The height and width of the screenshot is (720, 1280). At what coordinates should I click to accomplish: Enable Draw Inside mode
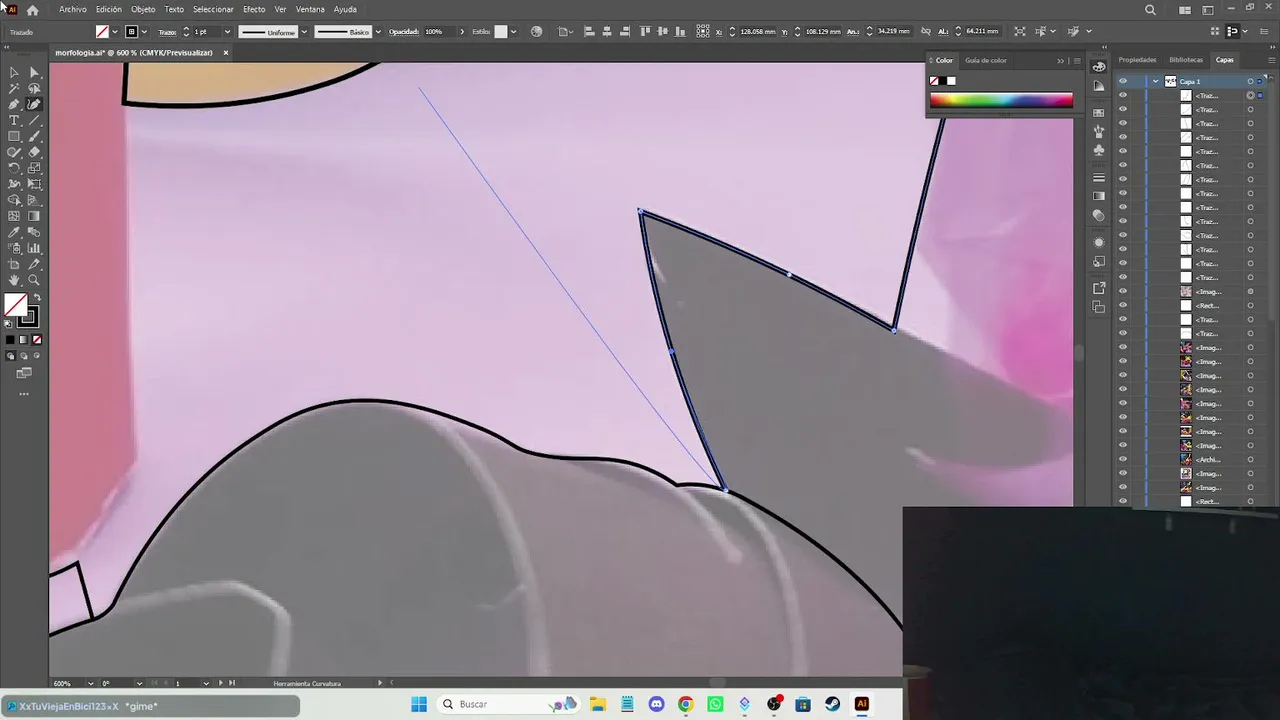(37, 356)
